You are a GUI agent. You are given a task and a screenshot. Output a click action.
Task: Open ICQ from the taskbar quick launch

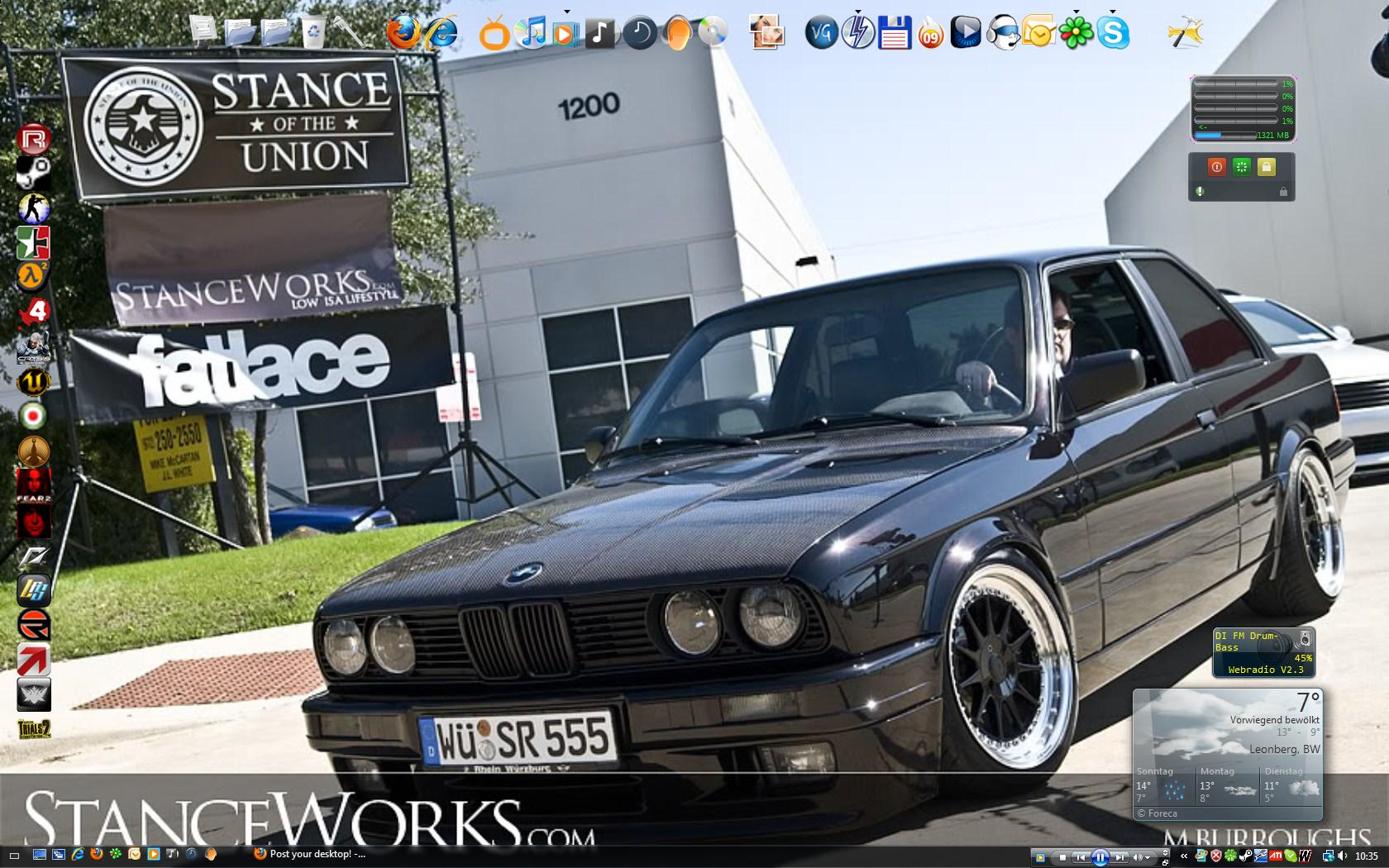point(116,855)
